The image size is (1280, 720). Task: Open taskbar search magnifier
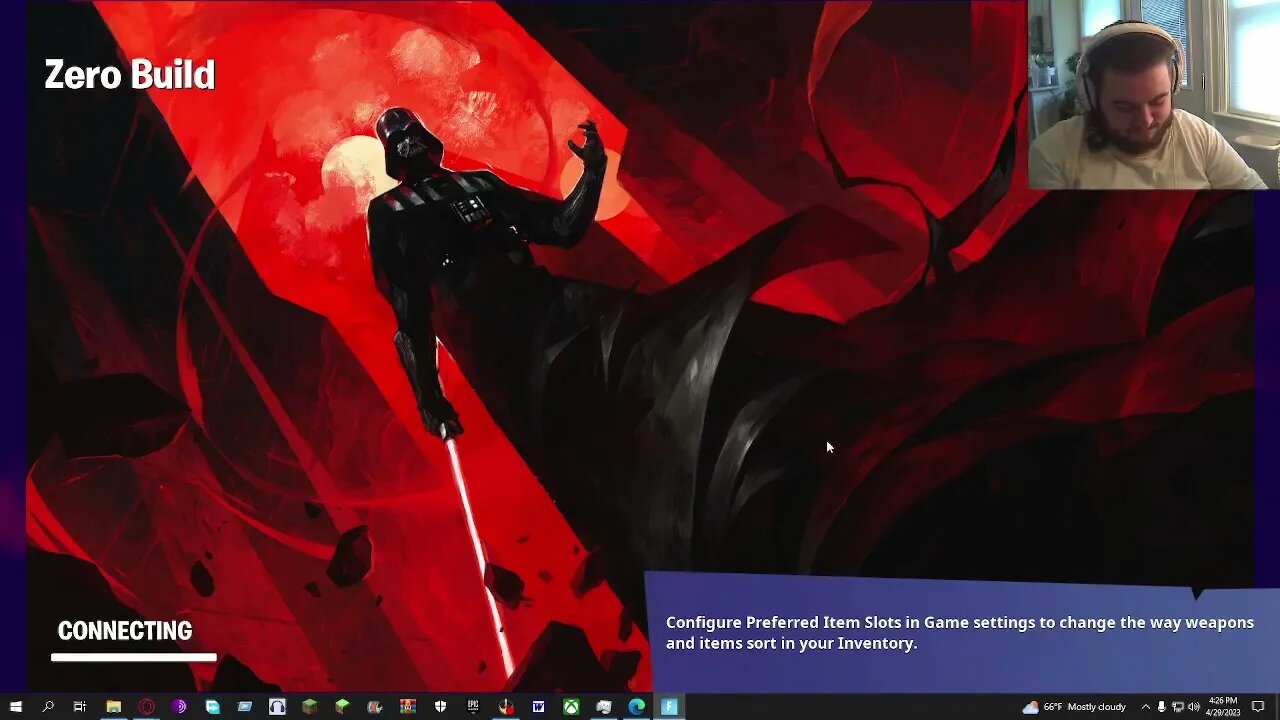pos(48,707)
